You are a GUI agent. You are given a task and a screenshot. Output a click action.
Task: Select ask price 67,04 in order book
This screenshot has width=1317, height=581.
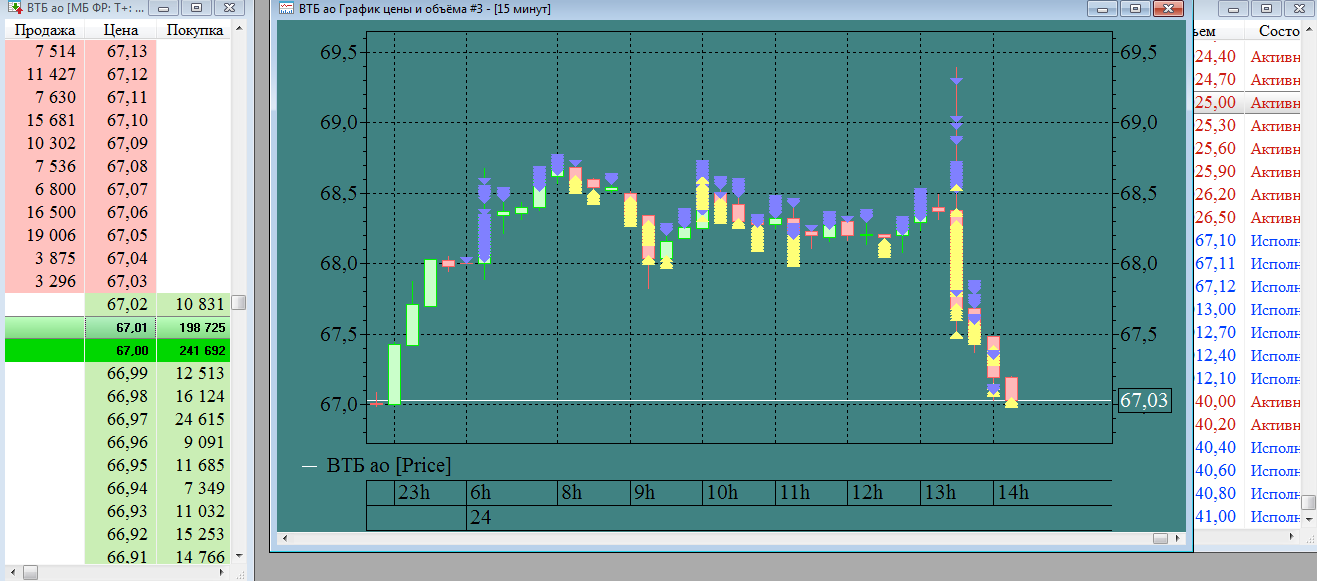pos(127,258)
